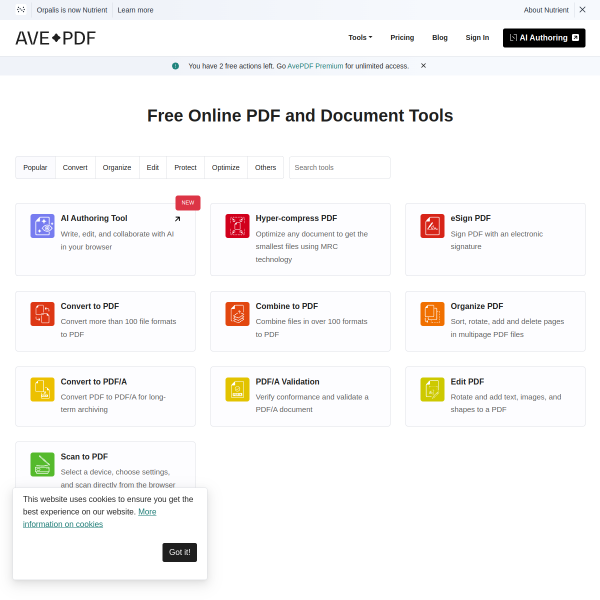Open the Tools dropdown menu
Viewport: 600px width, 600px height.
click(x=360, y=38)
